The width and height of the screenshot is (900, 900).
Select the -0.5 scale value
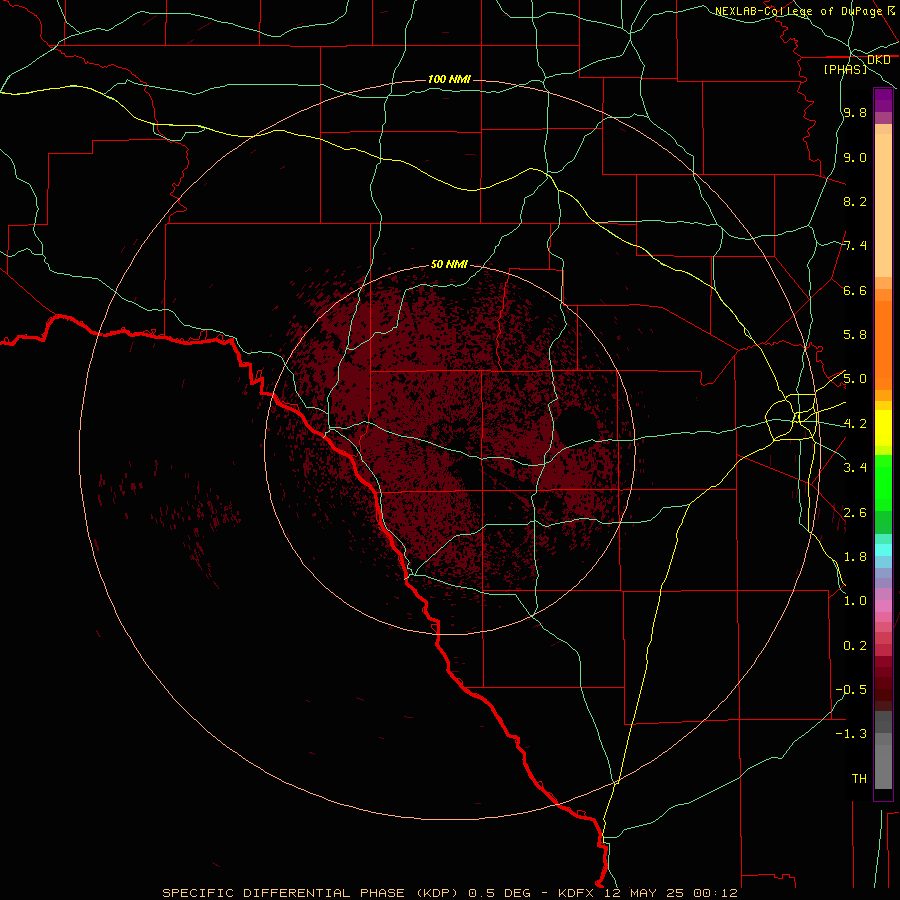pyautogui.click(x=851, y=690)
